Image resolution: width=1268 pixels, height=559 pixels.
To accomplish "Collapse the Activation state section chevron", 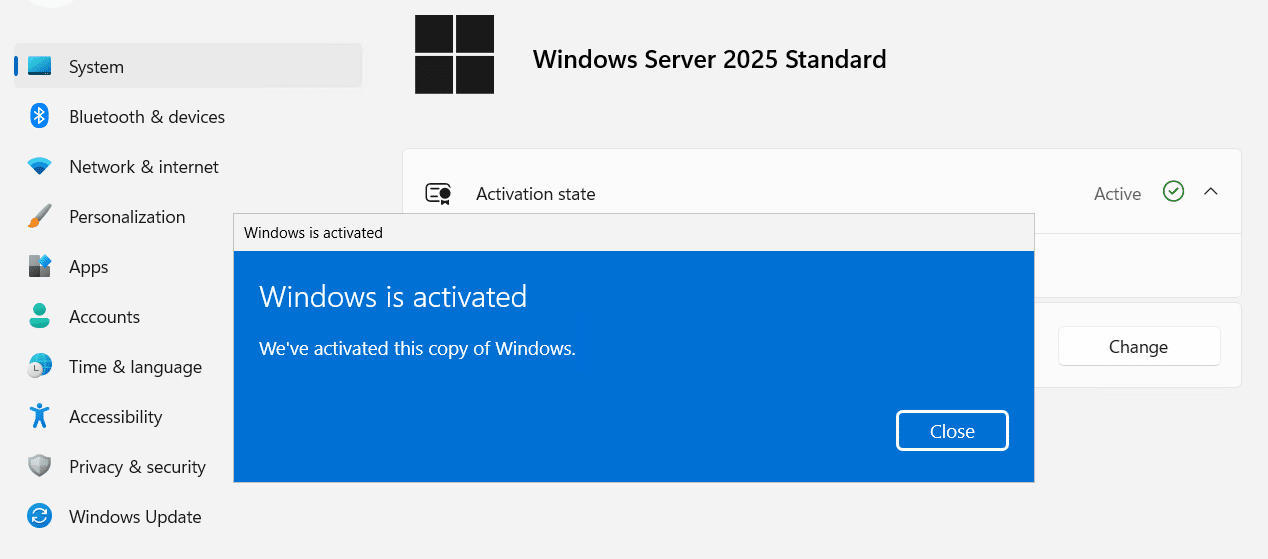I will (x=1211, y=191).
